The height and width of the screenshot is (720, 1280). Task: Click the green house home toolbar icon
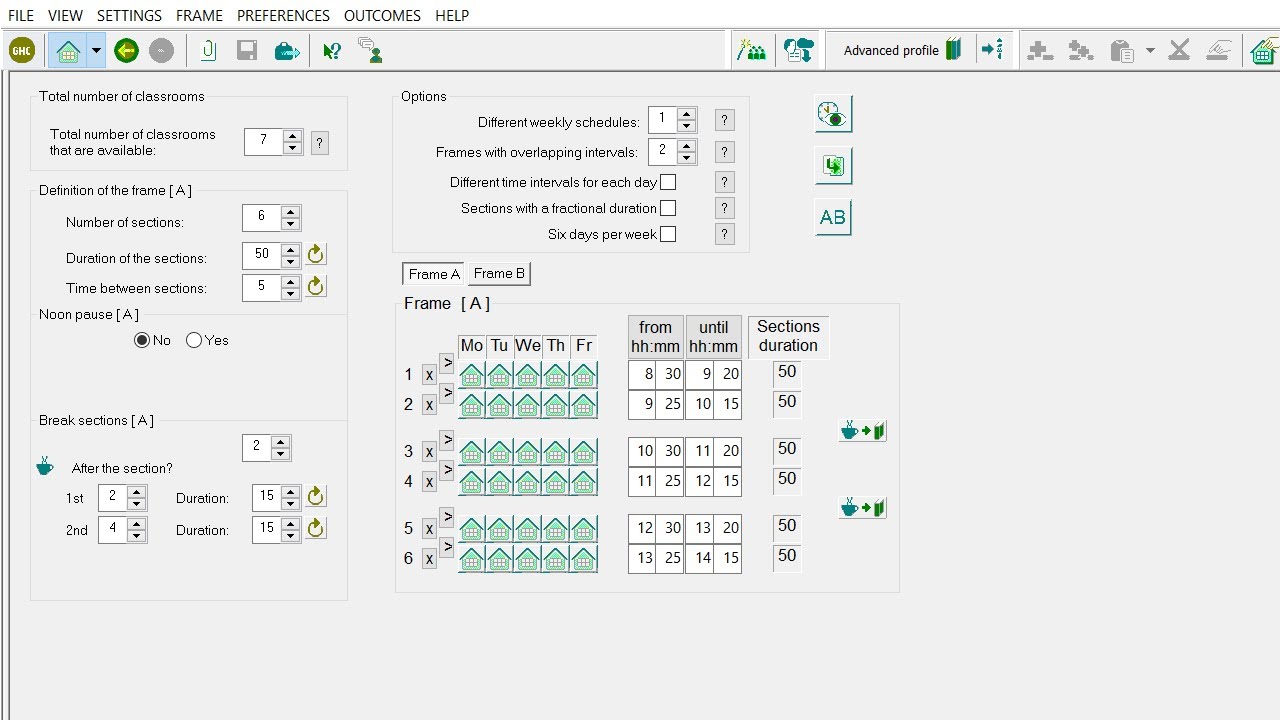click(68, 50)
